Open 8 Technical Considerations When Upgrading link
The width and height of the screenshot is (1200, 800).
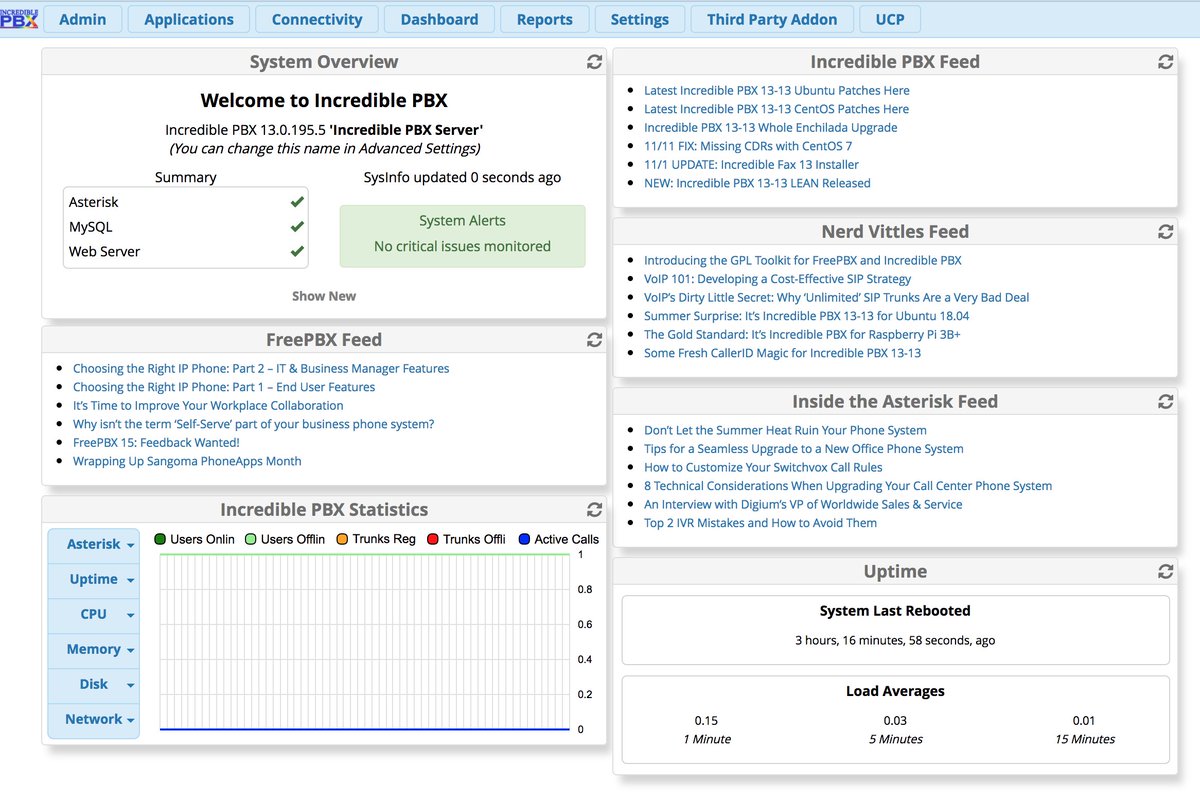coord(848,486)
